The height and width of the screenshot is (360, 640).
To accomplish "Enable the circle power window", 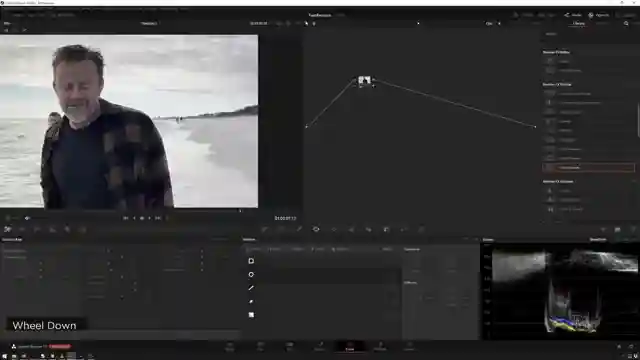I will tap(251, 274).
